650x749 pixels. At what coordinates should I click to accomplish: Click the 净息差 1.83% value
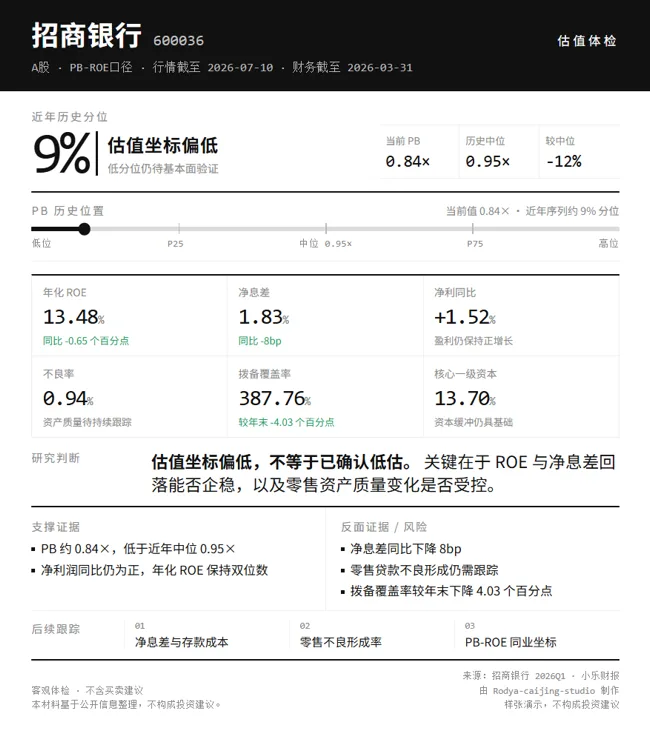click(x=264, y=317)
